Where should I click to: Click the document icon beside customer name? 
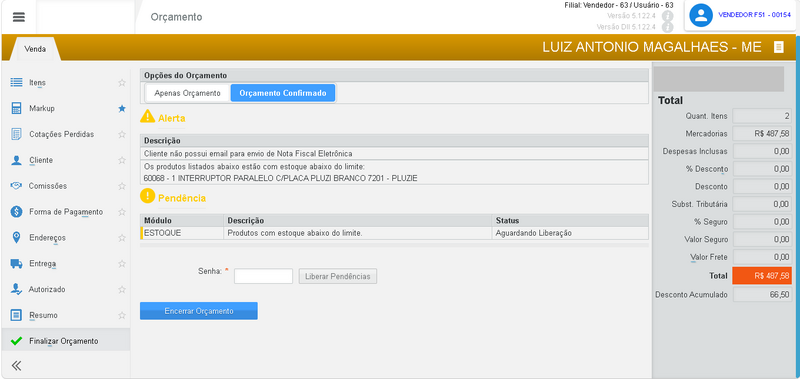pos(778,47)
